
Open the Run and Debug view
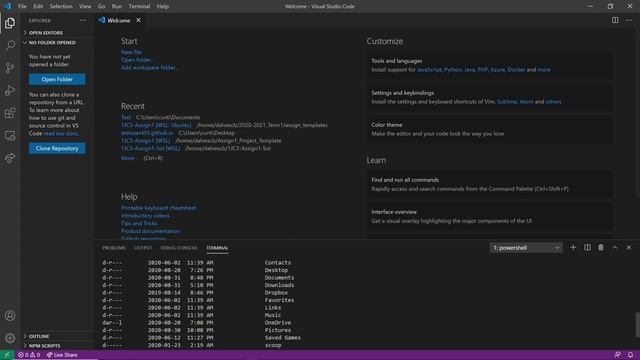10,90
